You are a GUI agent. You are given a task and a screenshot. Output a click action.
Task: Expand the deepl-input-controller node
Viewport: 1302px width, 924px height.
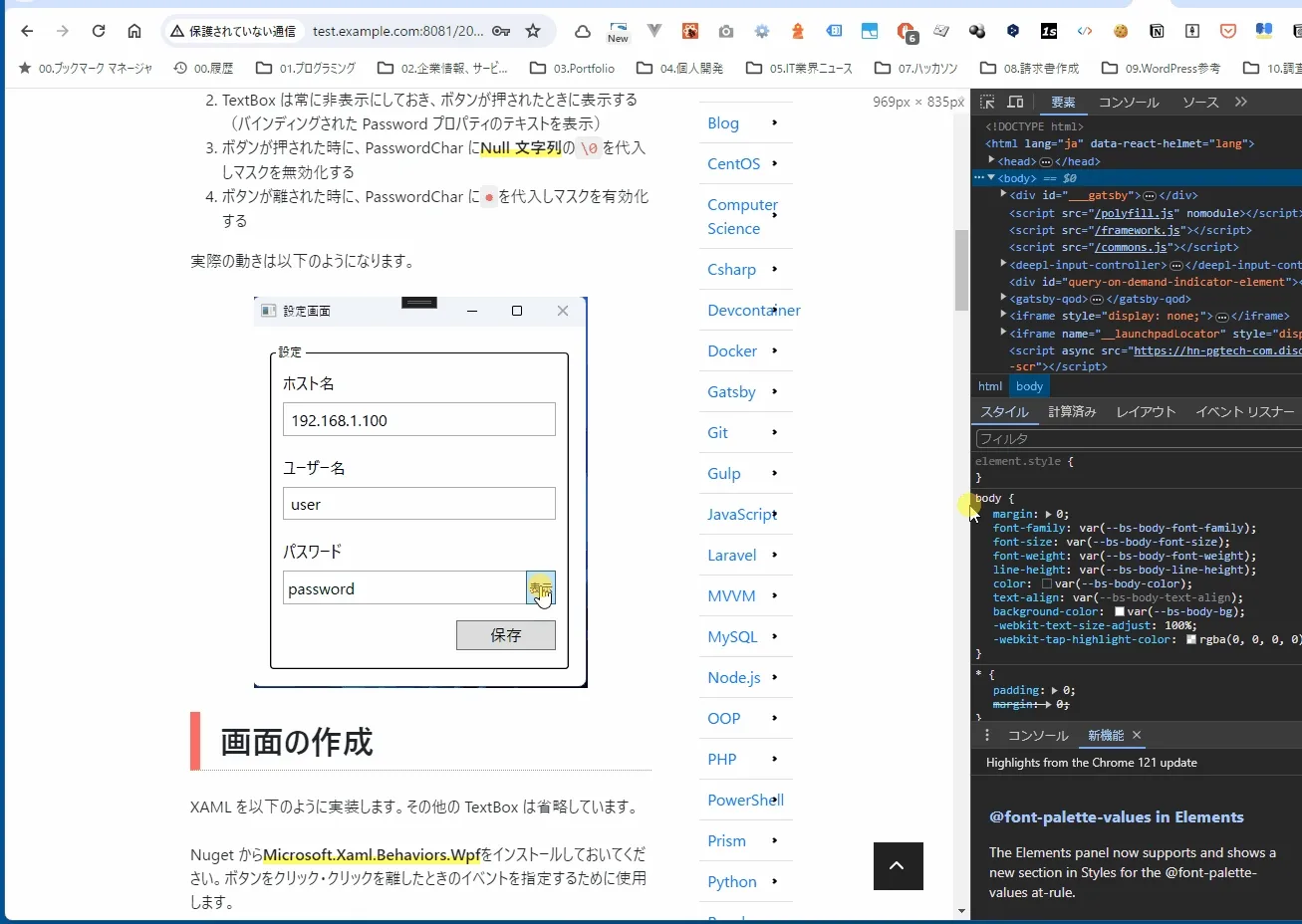pos(1003,264)
